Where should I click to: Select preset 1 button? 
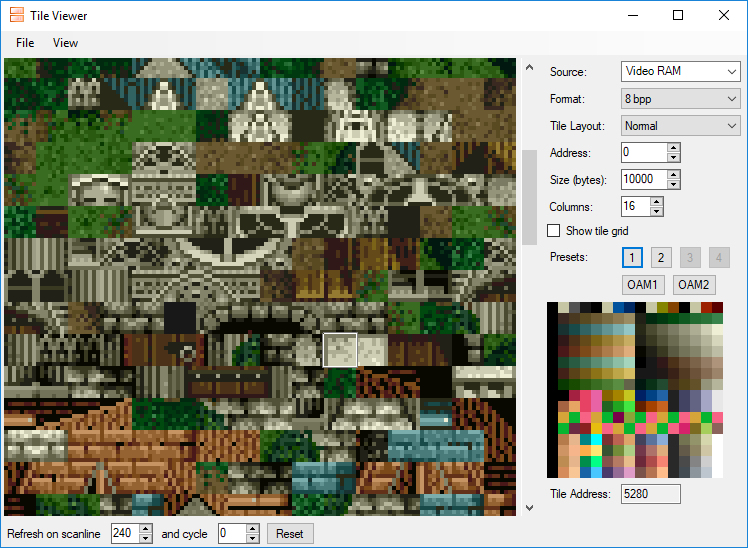[632, 258]
